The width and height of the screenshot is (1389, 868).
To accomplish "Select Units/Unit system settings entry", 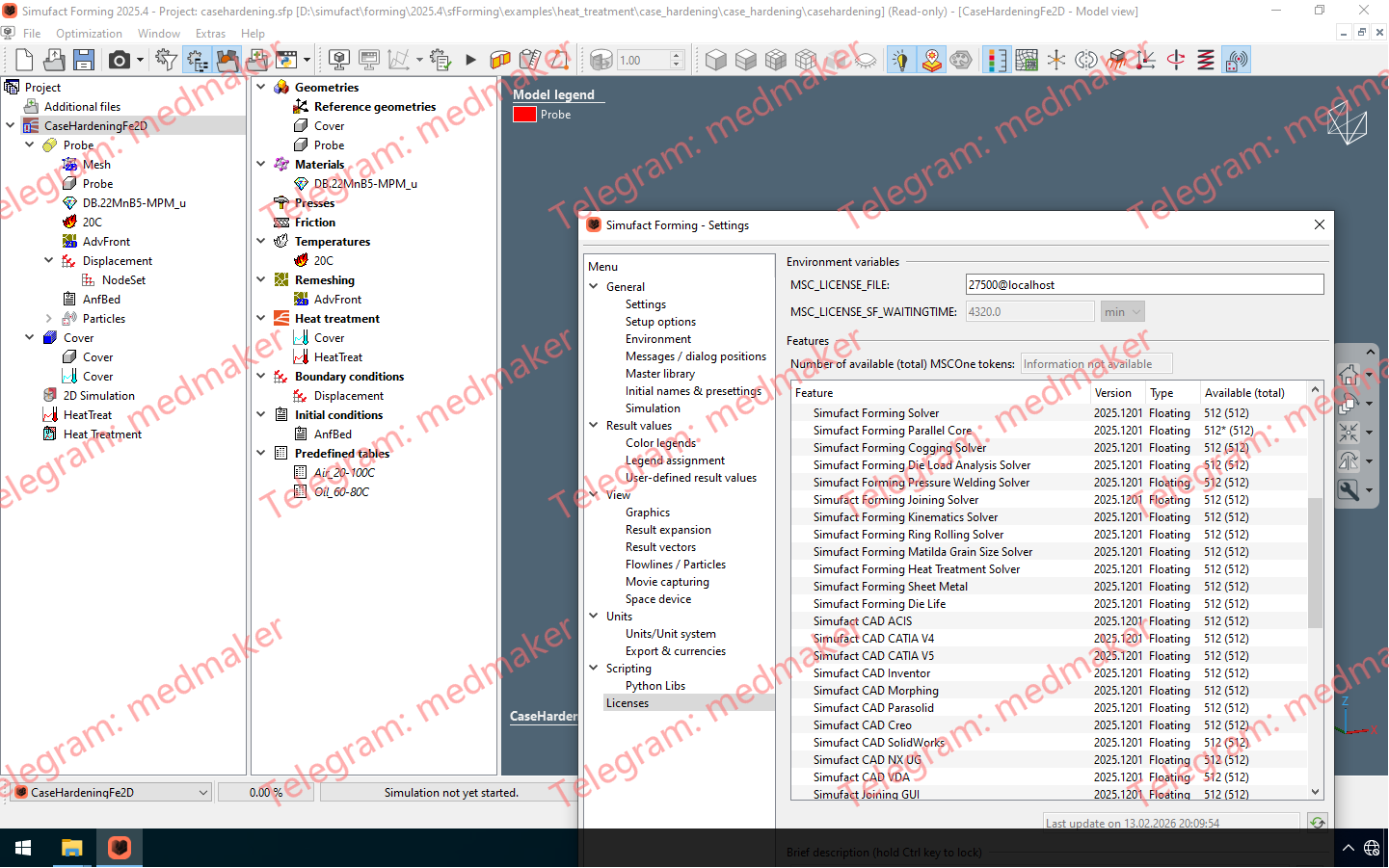I will [670, 634].
